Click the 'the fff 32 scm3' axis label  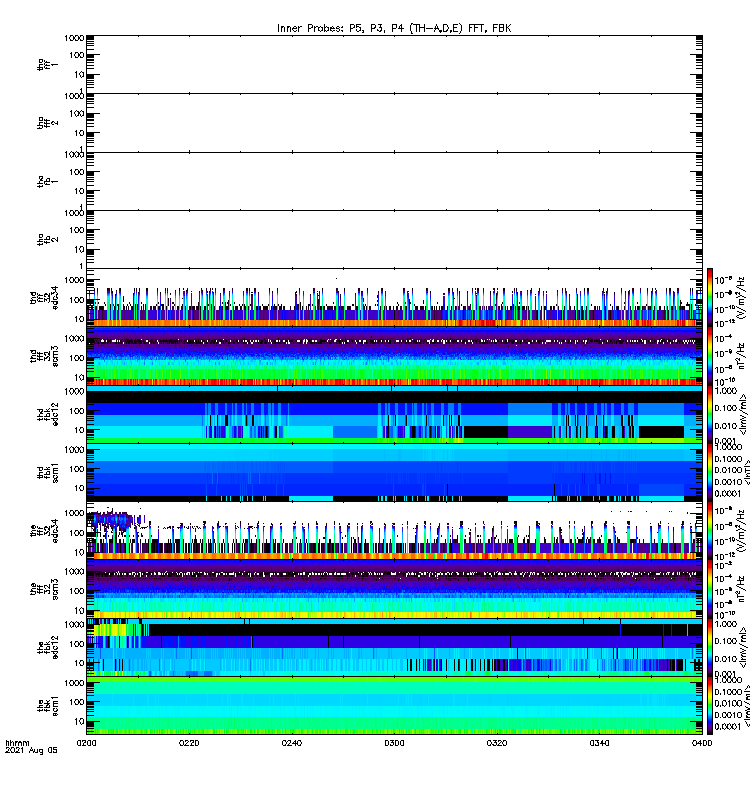44,589
